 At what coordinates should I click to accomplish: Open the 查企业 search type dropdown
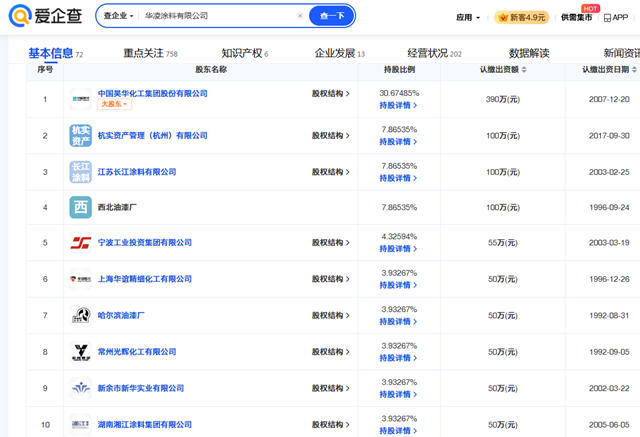118,16
